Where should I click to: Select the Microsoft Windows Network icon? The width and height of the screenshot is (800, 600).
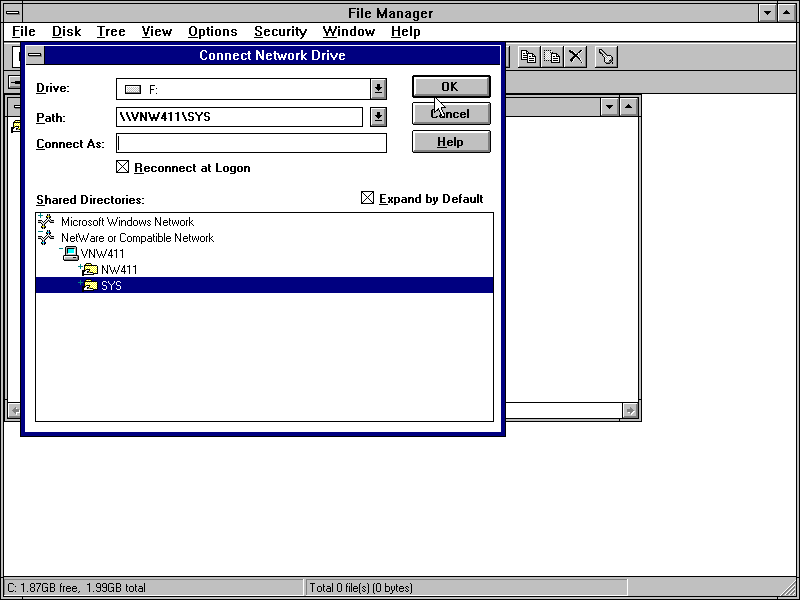46,221
